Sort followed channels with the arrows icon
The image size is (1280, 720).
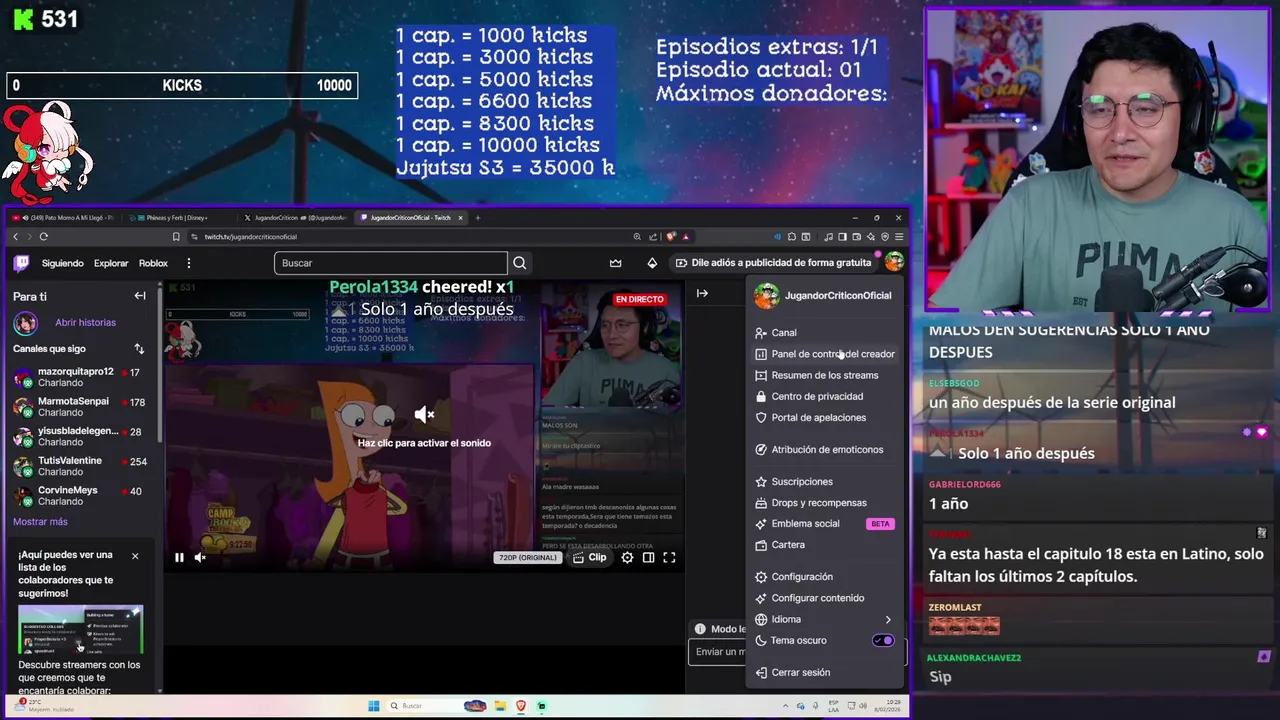click(x=139, y=349)
